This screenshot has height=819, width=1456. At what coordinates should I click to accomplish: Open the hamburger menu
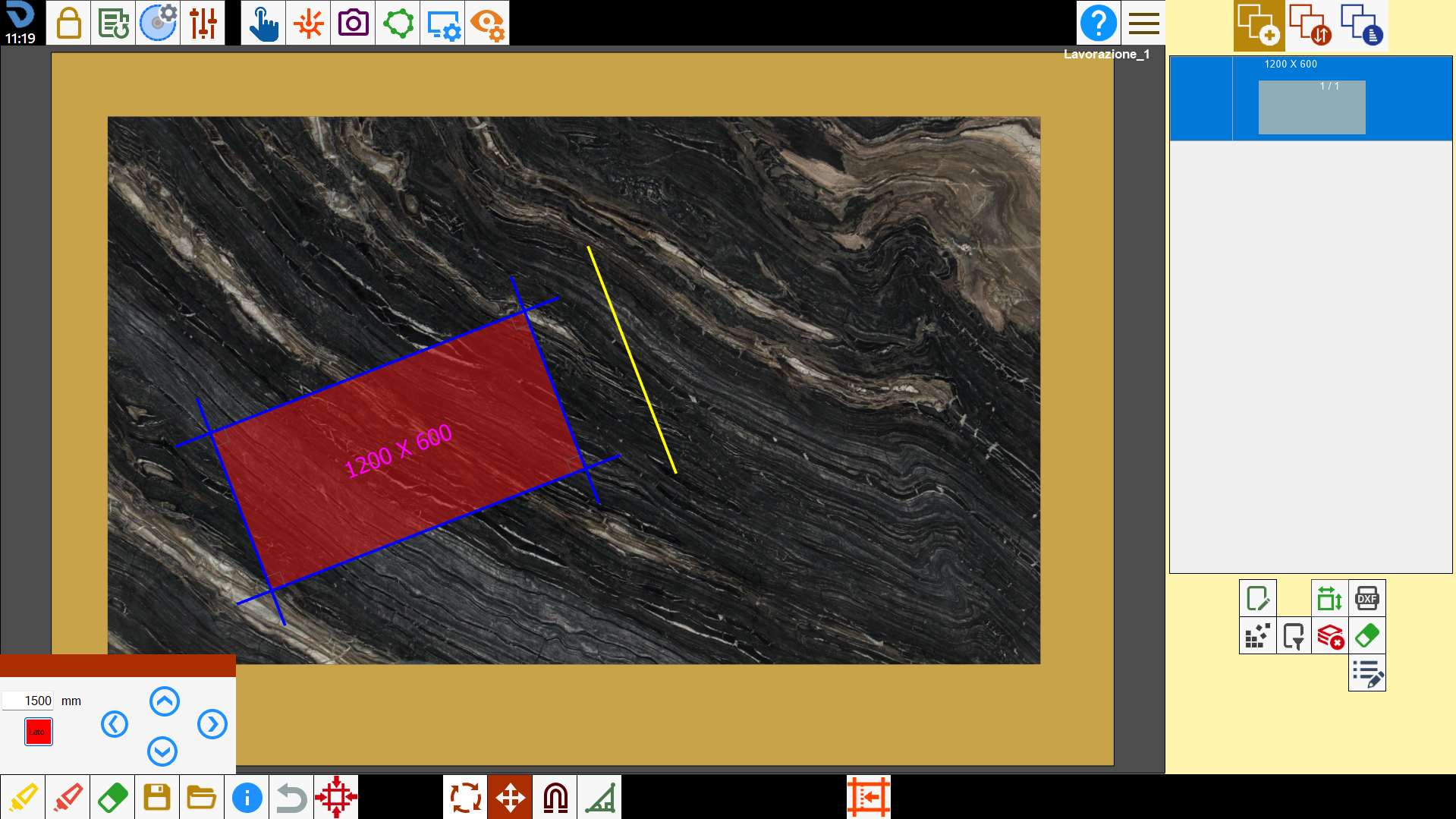tap(1143, 24)
